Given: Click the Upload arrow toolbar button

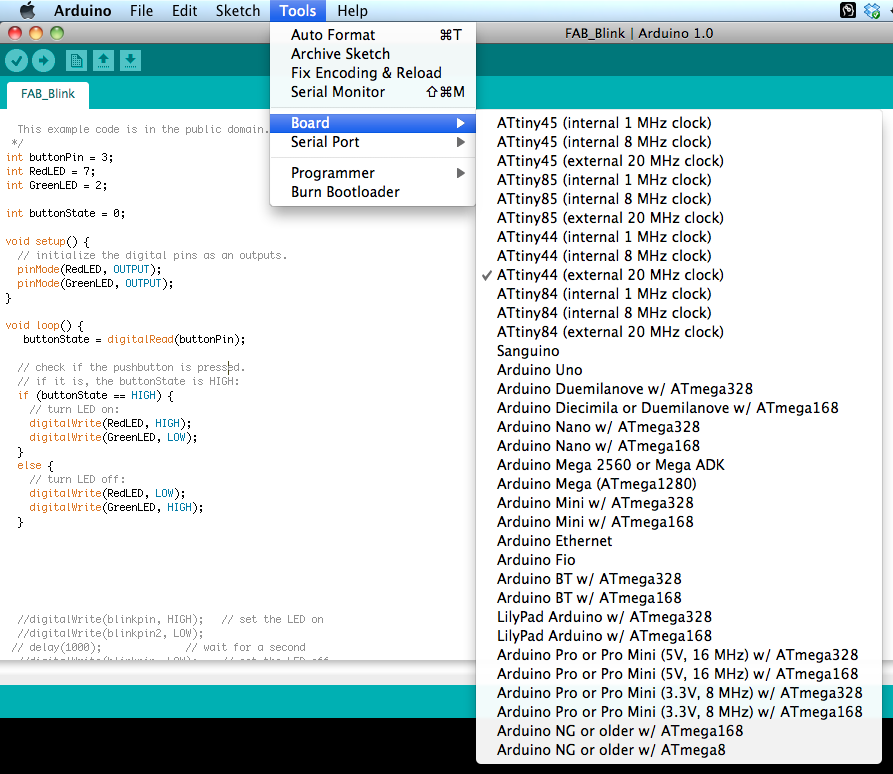Looking at the screenshot, I should coord(43,60).
